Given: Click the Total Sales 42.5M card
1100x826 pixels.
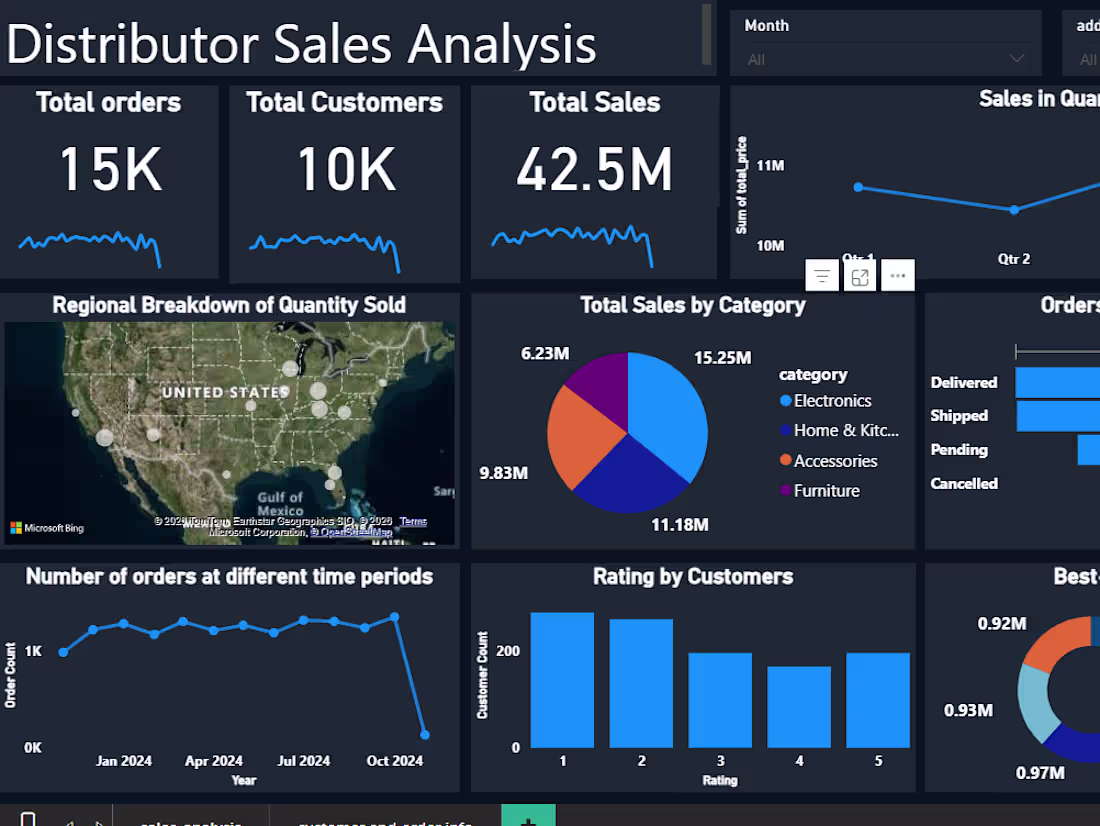Looking at the screenshot, I should (594, 182).
